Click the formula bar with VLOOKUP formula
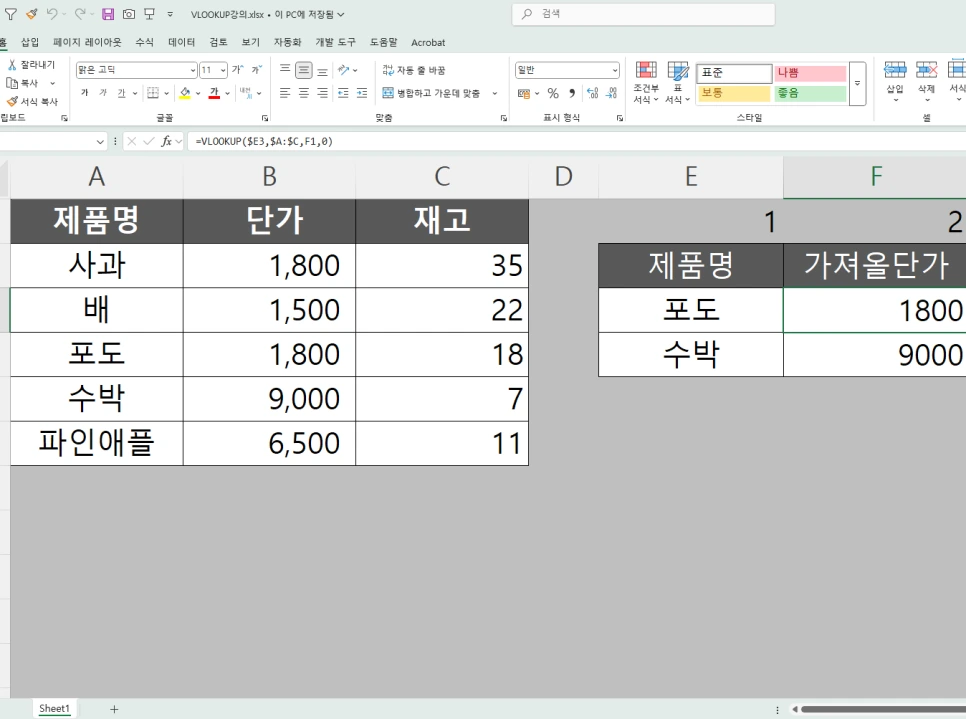 tap(576, 141)
